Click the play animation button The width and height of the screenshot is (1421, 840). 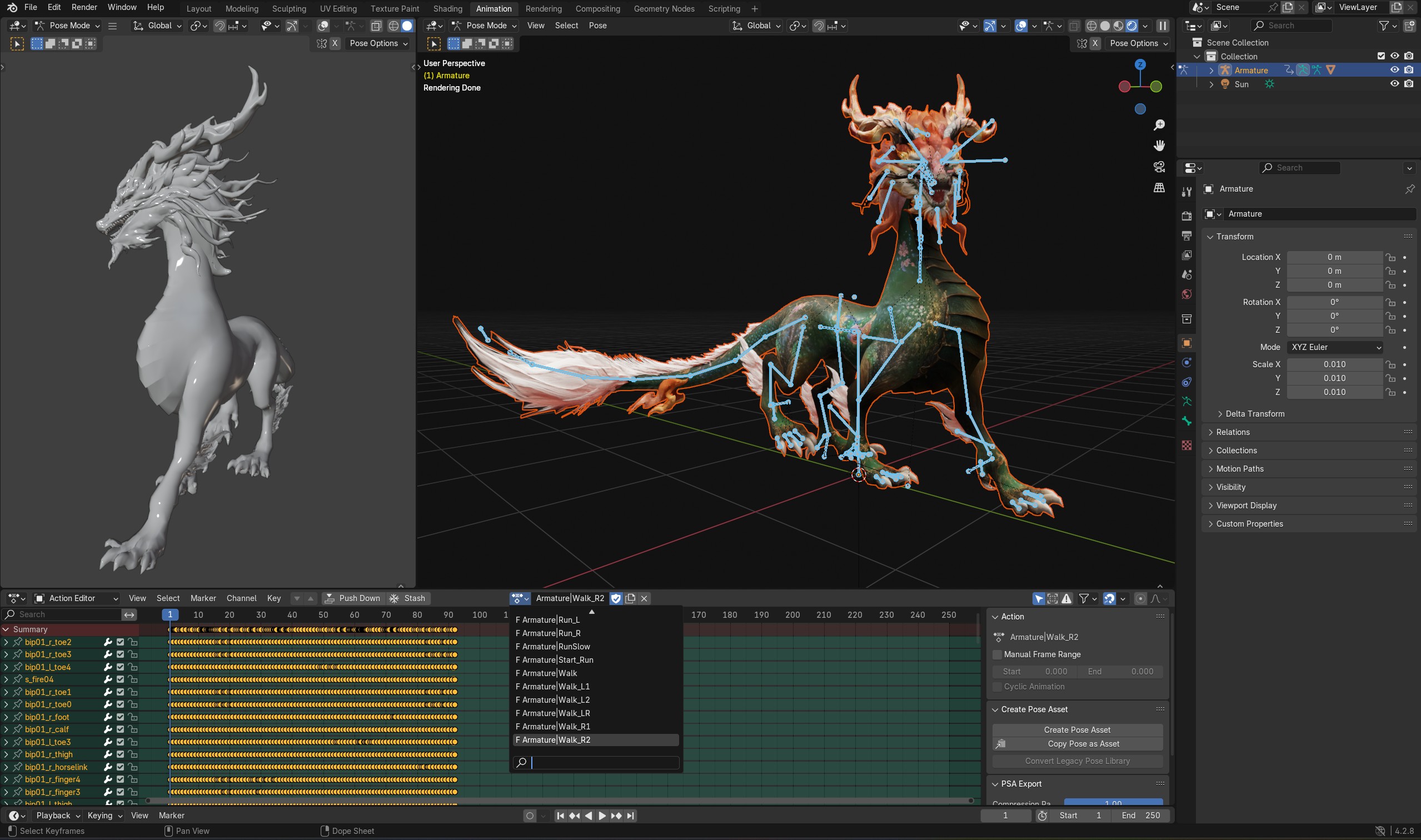(602, 816)
